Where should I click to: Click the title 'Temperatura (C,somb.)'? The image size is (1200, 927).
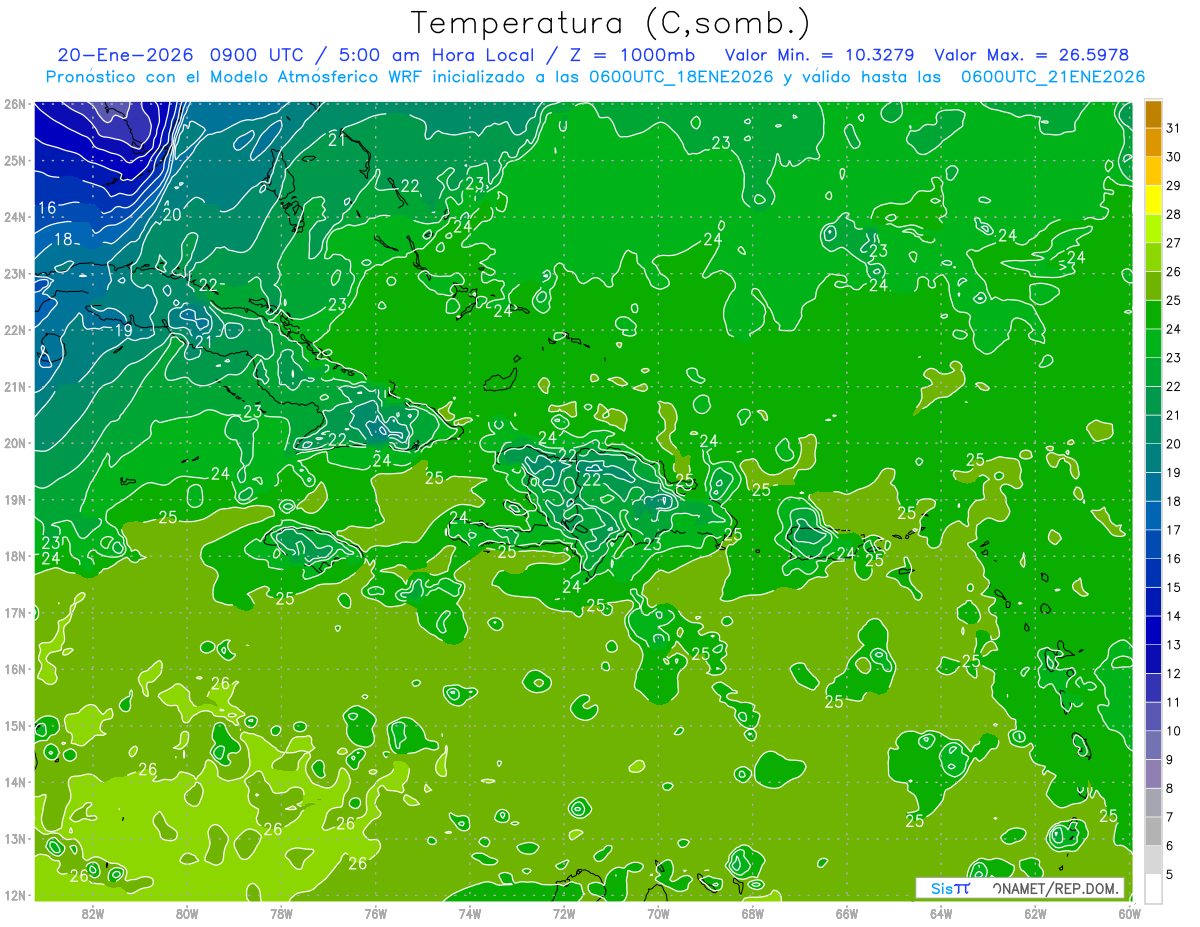pyautogui.click(x=611, y=23)
